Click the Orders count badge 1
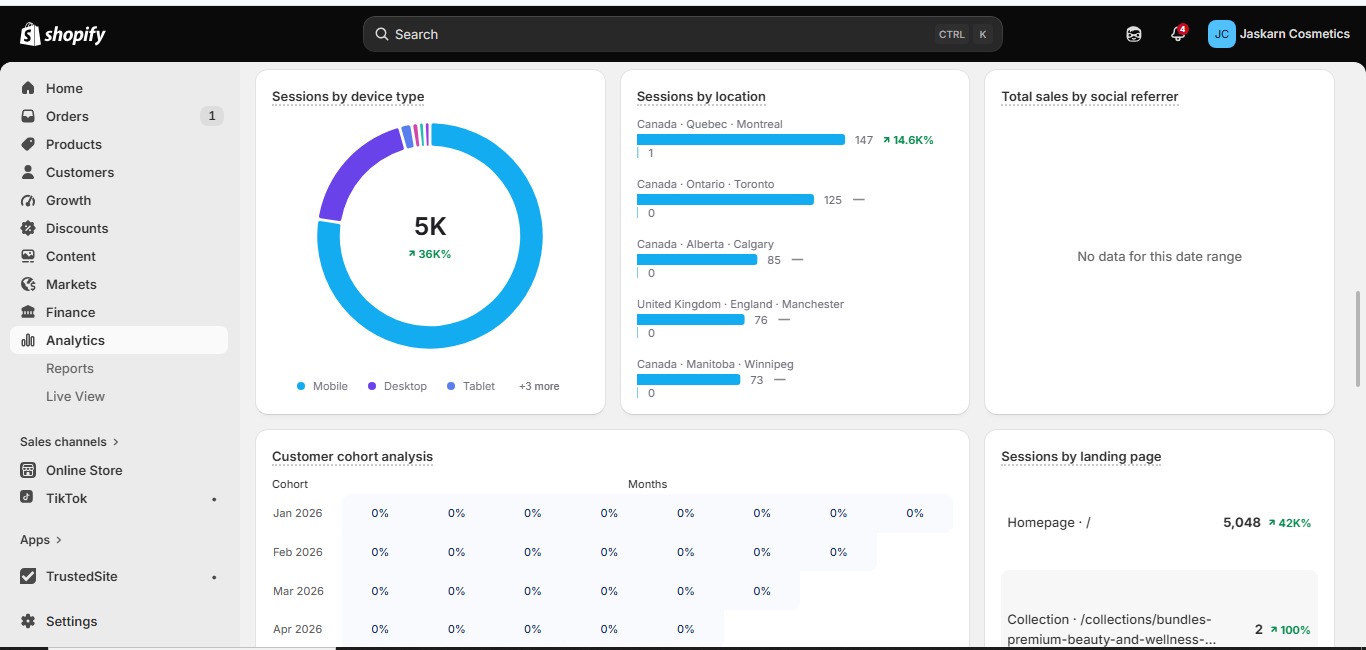This screenshot has height=650, width=1366. (211, 116)
